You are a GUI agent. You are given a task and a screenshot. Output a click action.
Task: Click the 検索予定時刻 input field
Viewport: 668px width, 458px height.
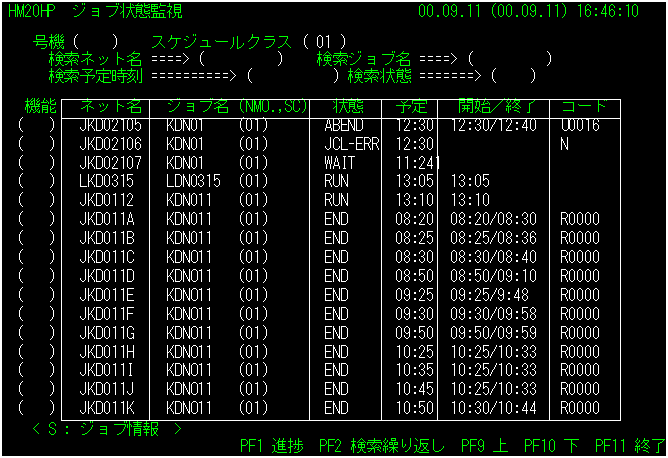click(292, 75)
